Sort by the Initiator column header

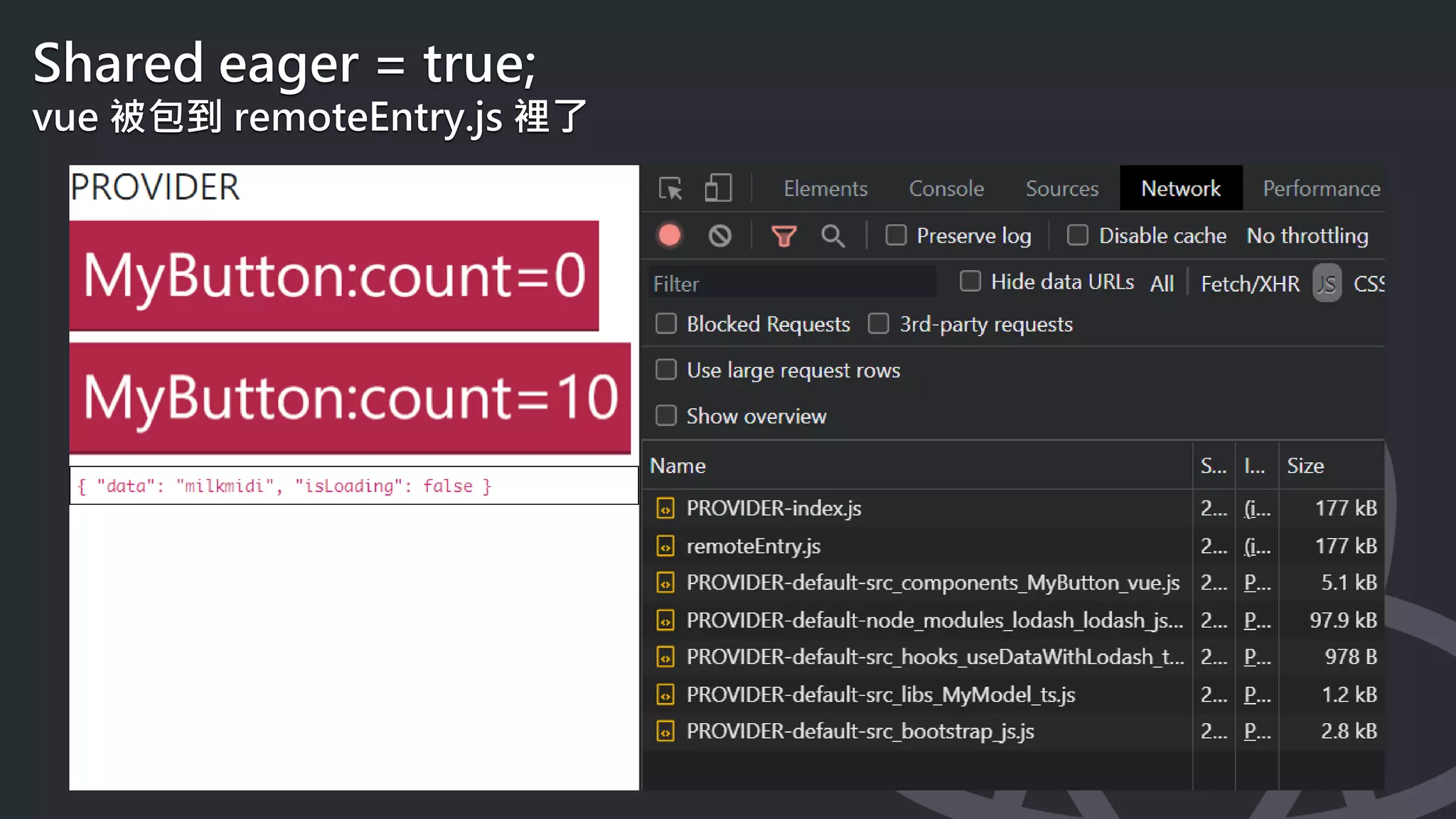[x=1257, y=466]
